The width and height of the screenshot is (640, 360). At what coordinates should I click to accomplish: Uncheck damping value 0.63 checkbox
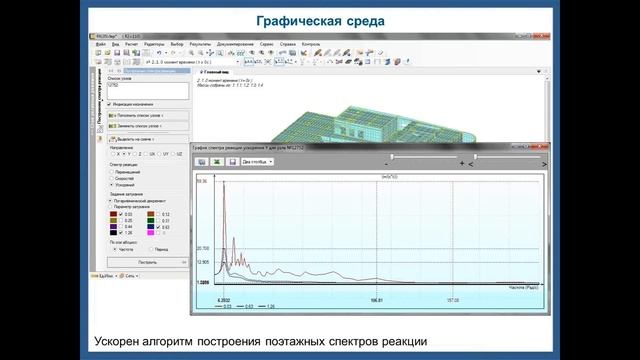pos(158,227)
